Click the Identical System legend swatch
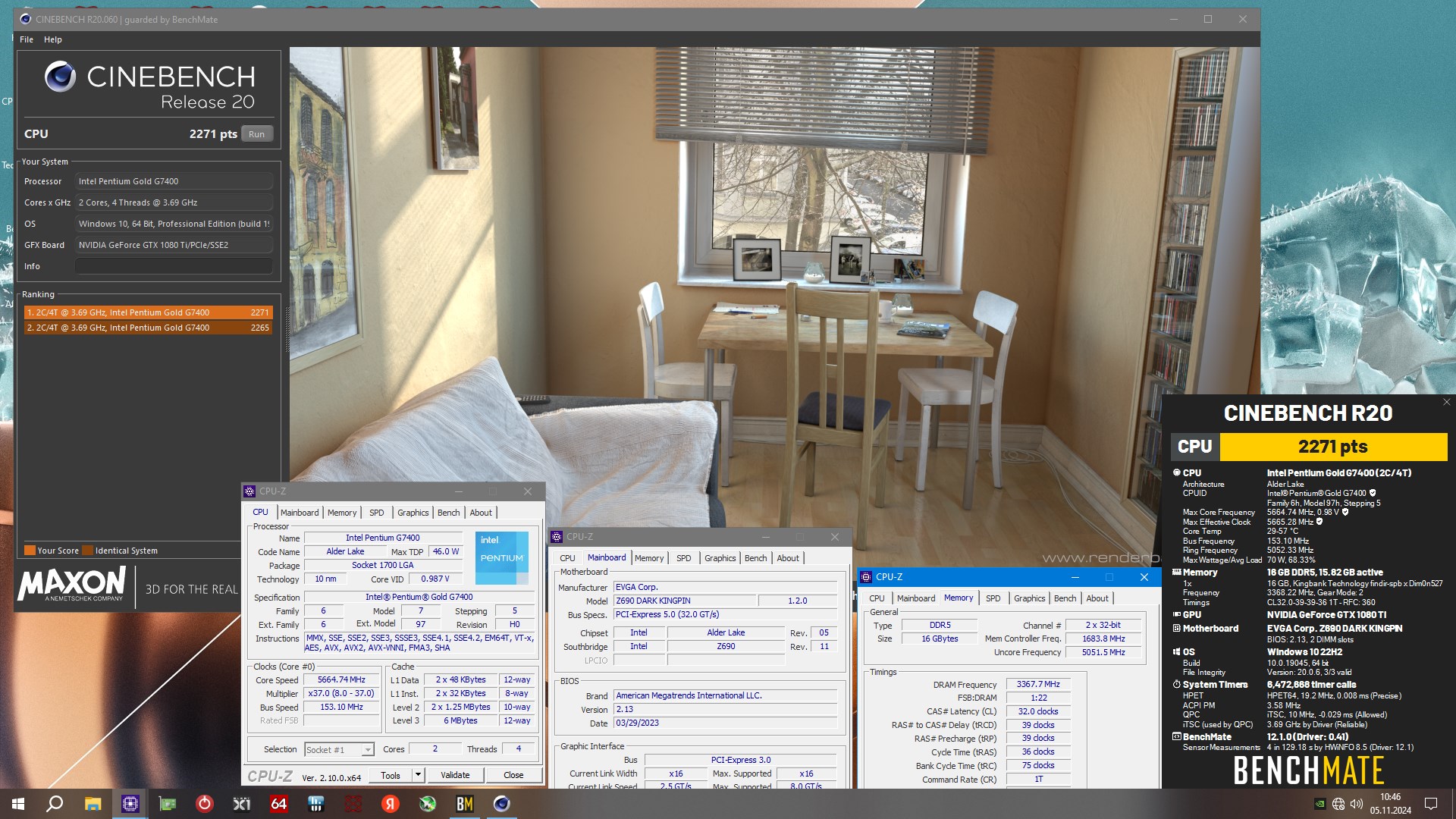The image size is (1456, 819). tap(87, 551)
